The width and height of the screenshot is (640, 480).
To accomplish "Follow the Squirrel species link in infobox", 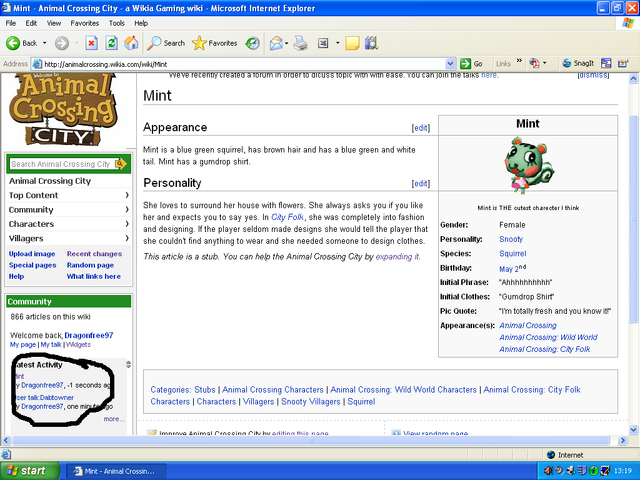I will click(x=513, y=253).
